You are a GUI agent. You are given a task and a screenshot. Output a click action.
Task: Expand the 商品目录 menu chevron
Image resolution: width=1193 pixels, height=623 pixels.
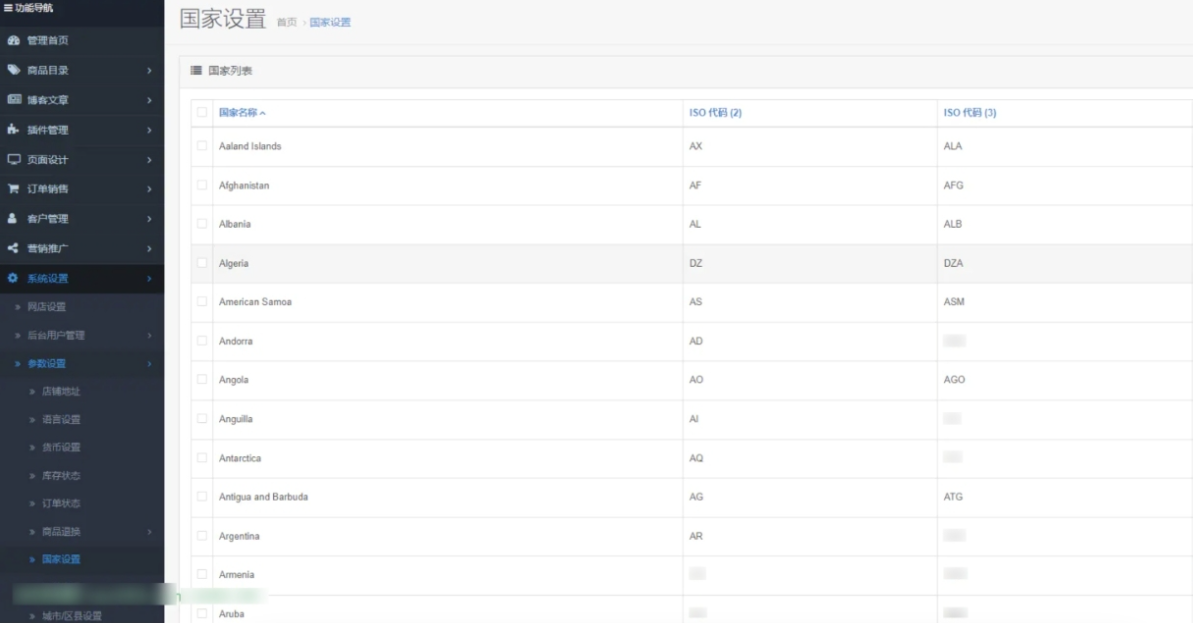(x=148, y=70)
